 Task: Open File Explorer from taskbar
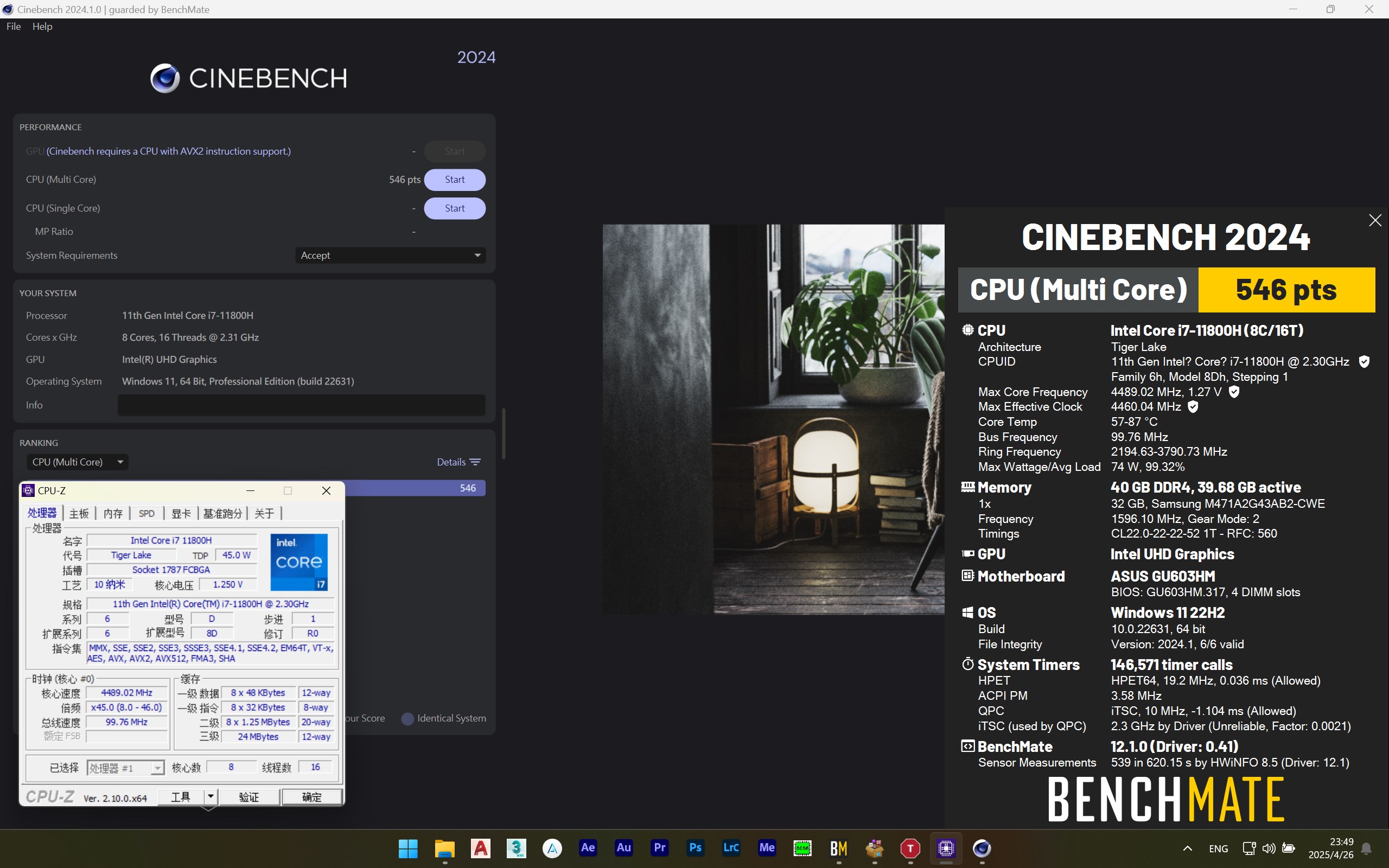(x=444, y=848)
